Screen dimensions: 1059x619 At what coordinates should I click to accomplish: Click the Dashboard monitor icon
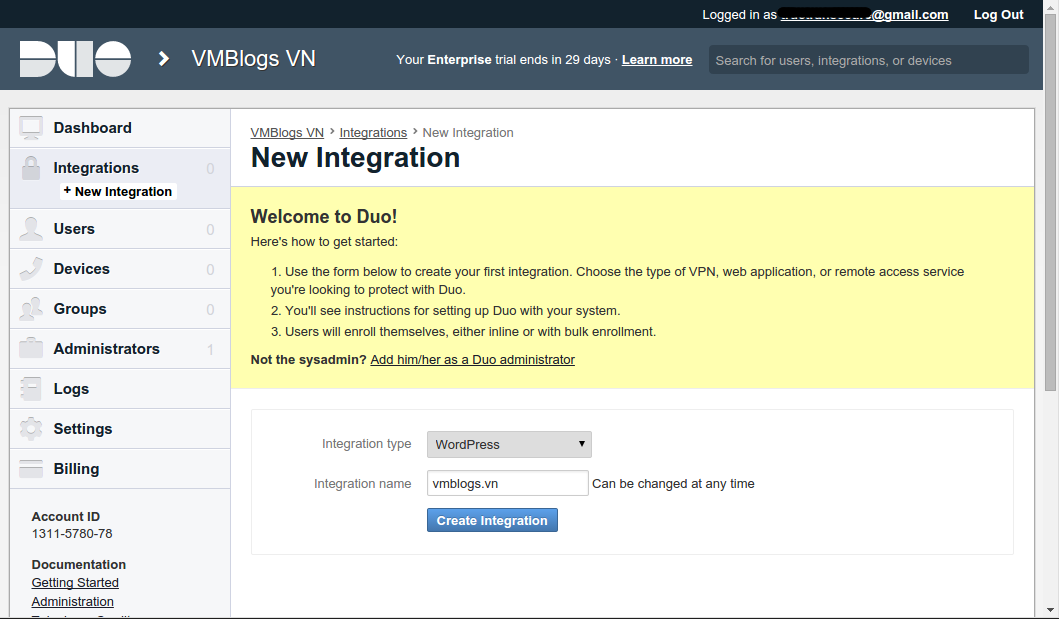click(31, 128)
